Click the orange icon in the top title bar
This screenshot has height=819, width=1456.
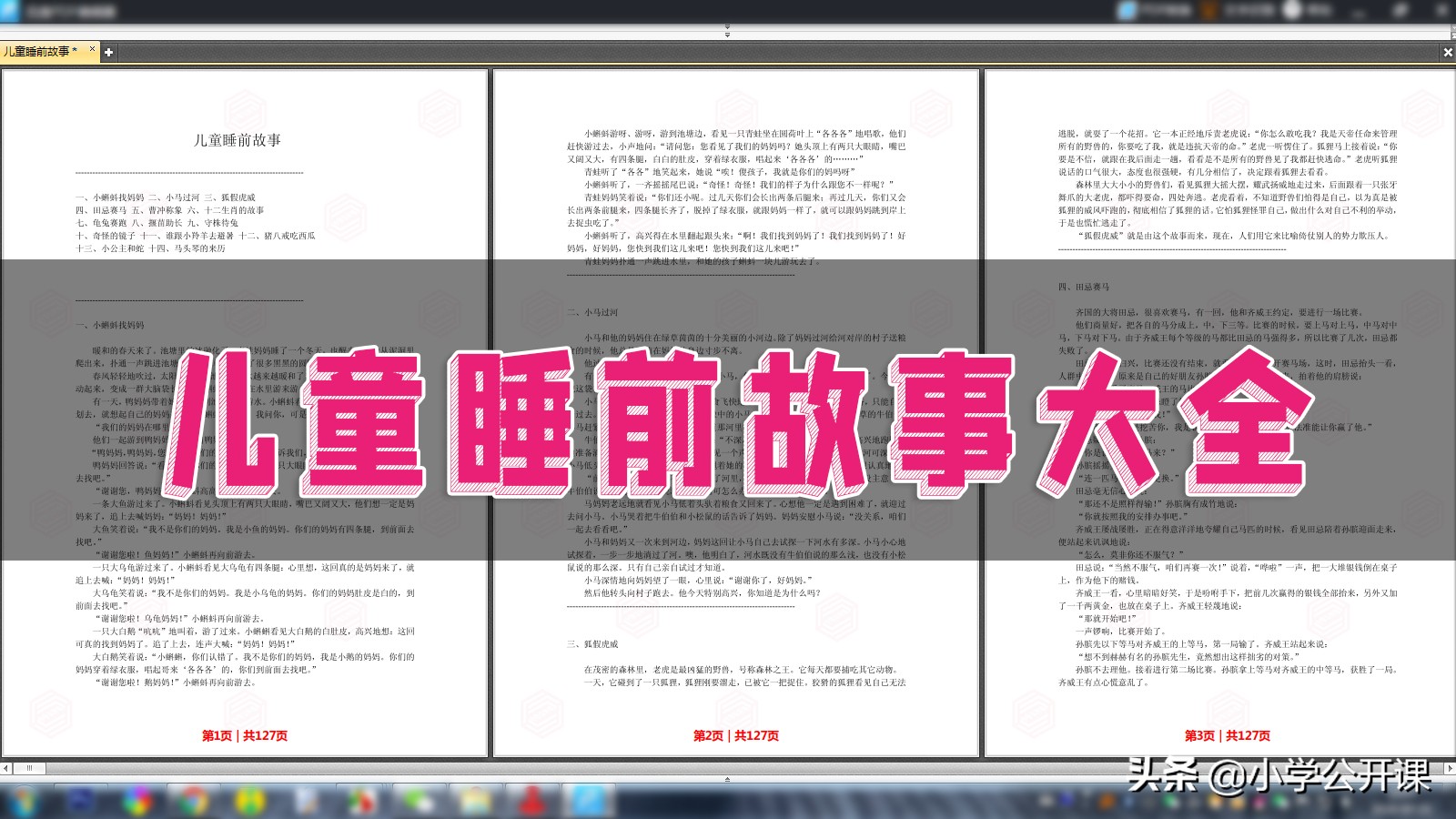[x=1208, y=11]
